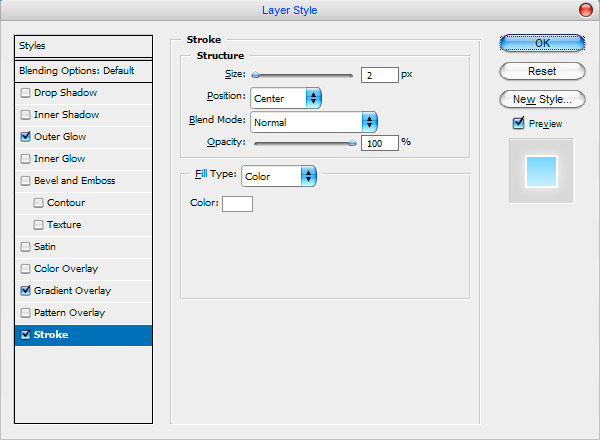This screenshot has width=600, height=440.
Task: Enable the Satin checkbox
Action: 25,247
